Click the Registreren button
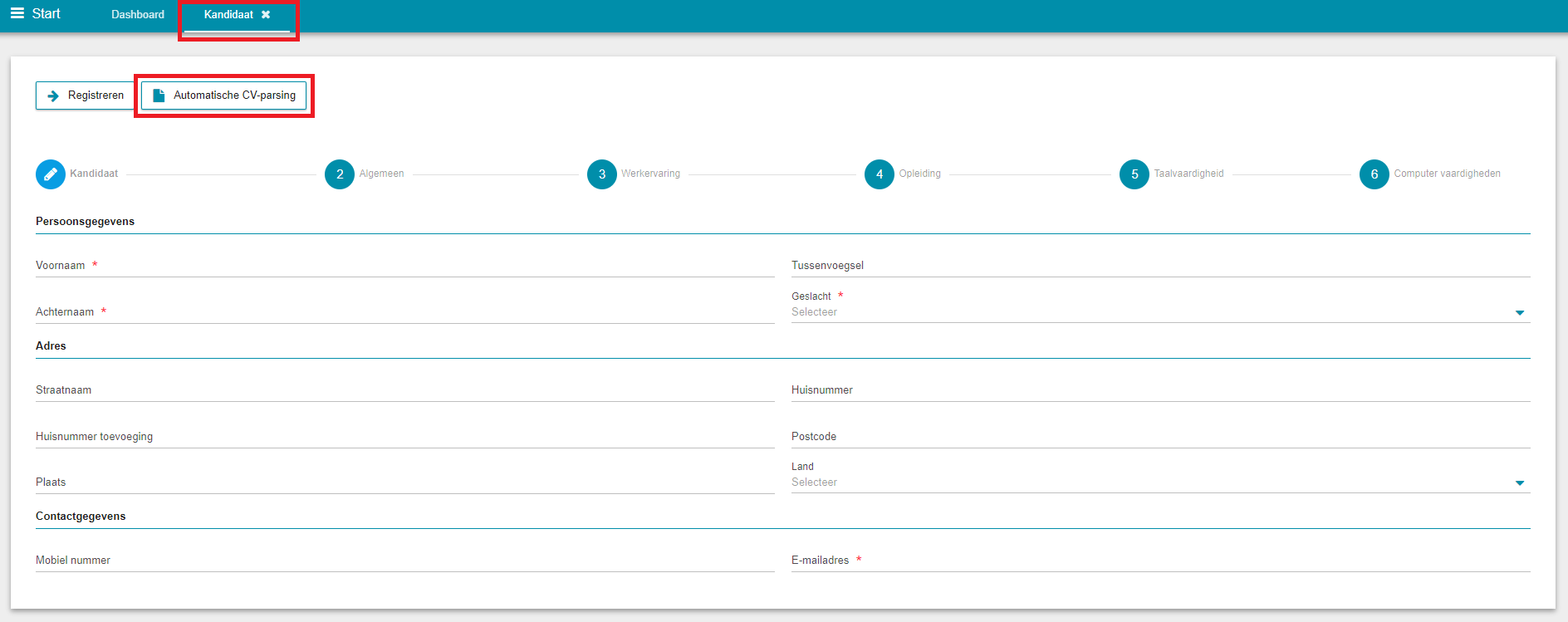This screenshot has width=1568, height=622. (85, 96)
